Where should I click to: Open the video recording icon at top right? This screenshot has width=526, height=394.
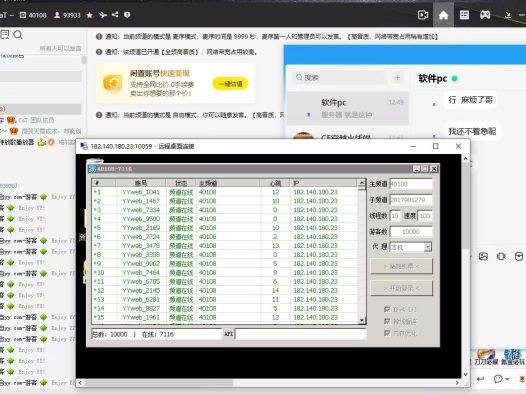(423, 15)
